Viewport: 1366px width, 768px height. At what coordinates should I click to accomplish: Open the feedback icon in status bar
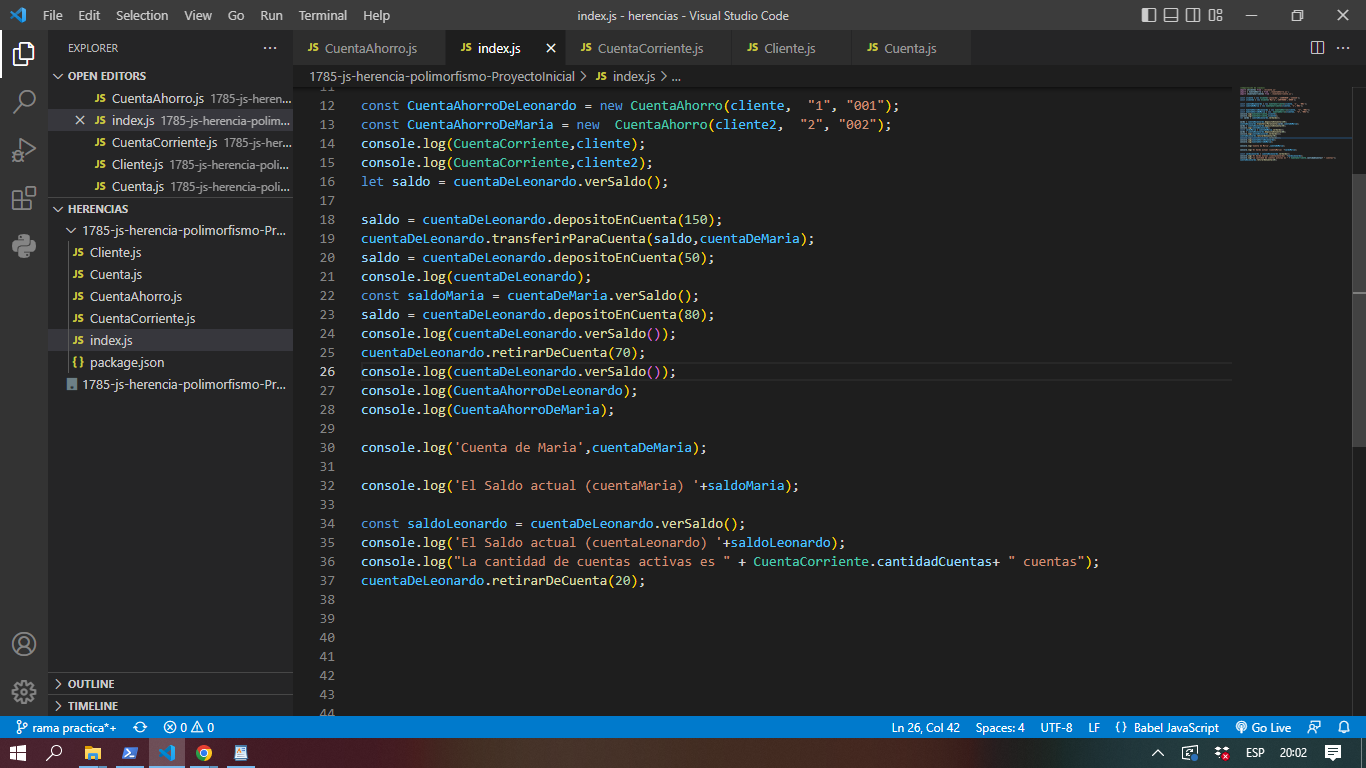1315,727
